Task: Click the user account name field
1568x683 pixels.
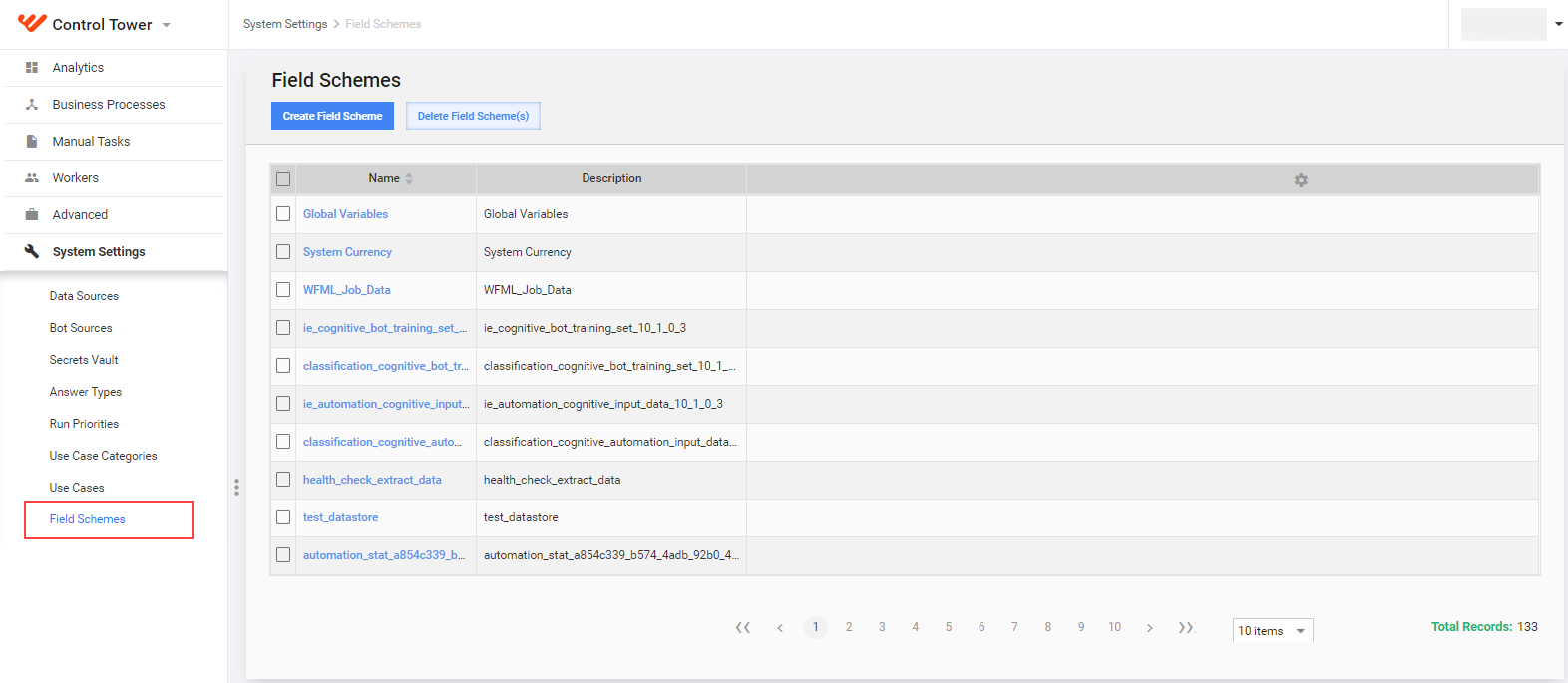Action: point(1503,24)
